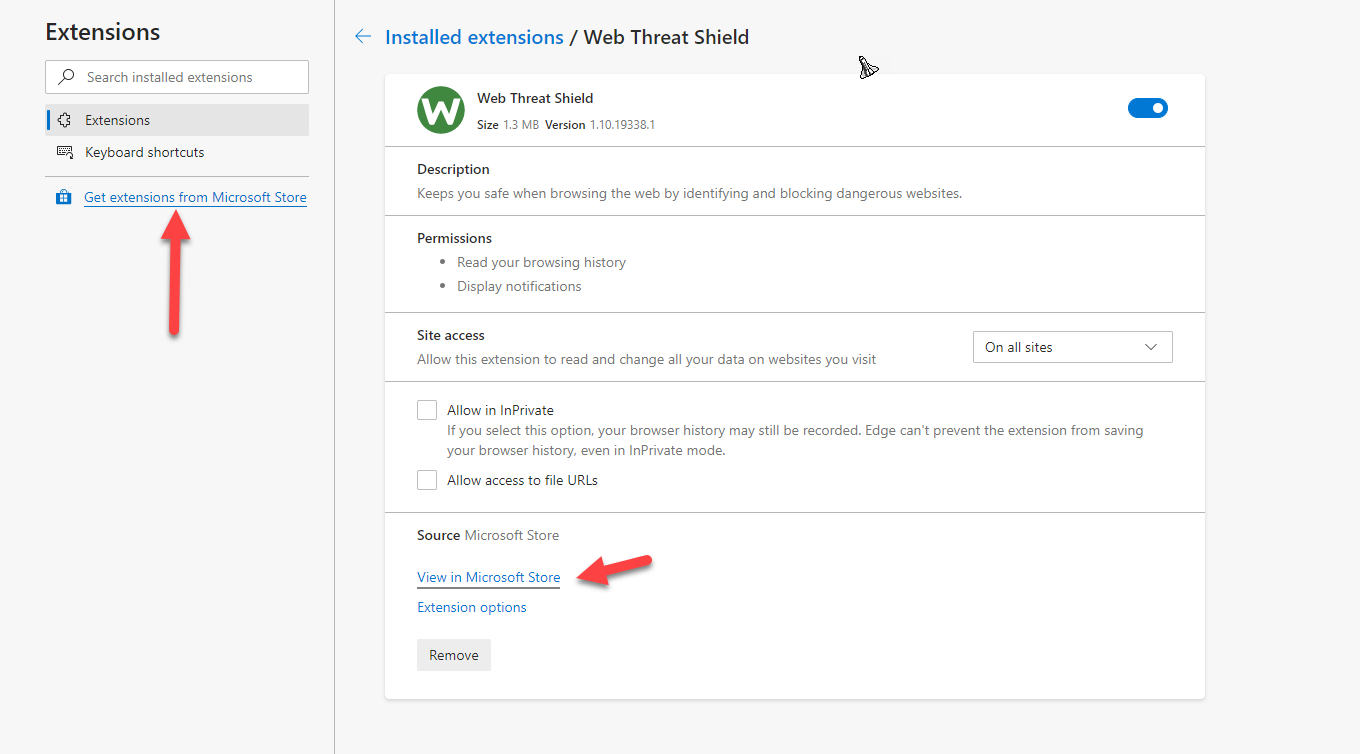
Task: Focus the Search installed extensions field
Action: pos(177,77)
